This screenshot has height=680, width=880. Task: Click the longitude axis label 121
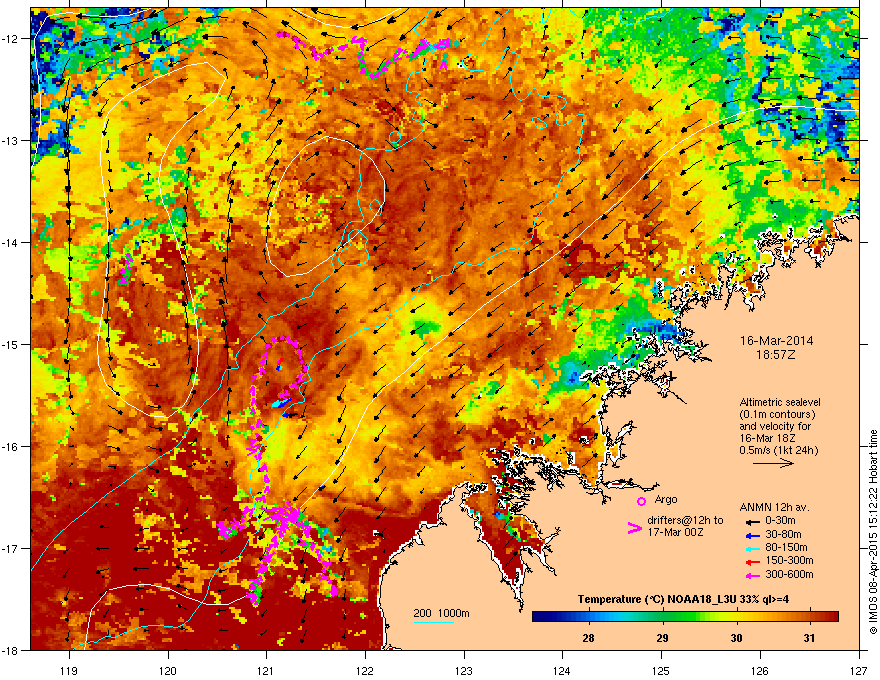point(266,670)
